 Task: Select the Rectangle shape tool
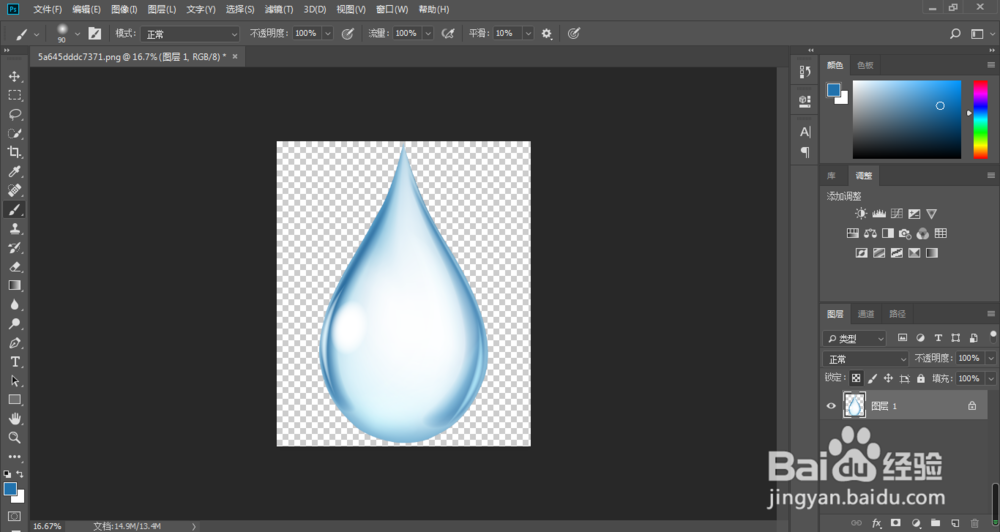click(15, 399)
